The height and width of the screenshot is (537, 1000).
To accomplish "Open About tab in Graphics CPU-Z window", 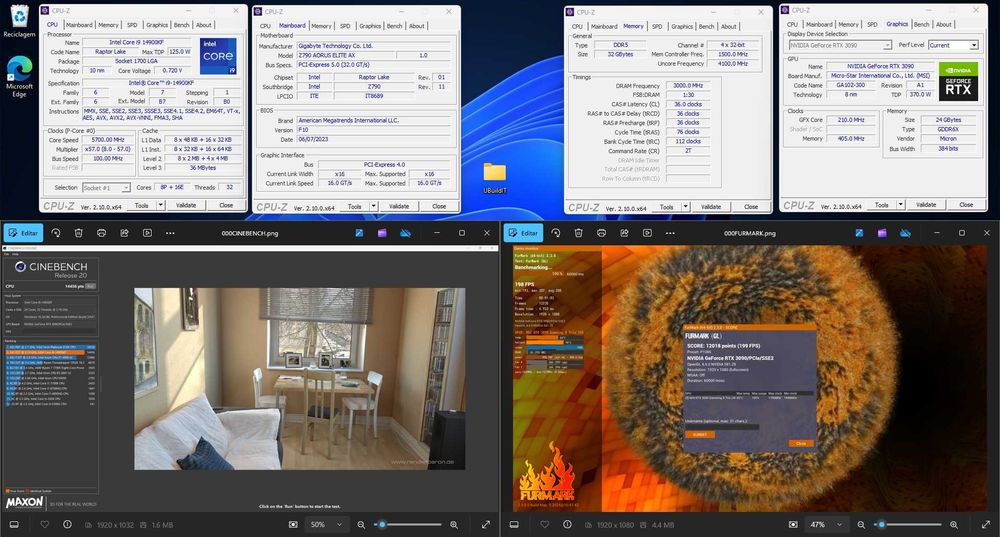I will point(944,24).
